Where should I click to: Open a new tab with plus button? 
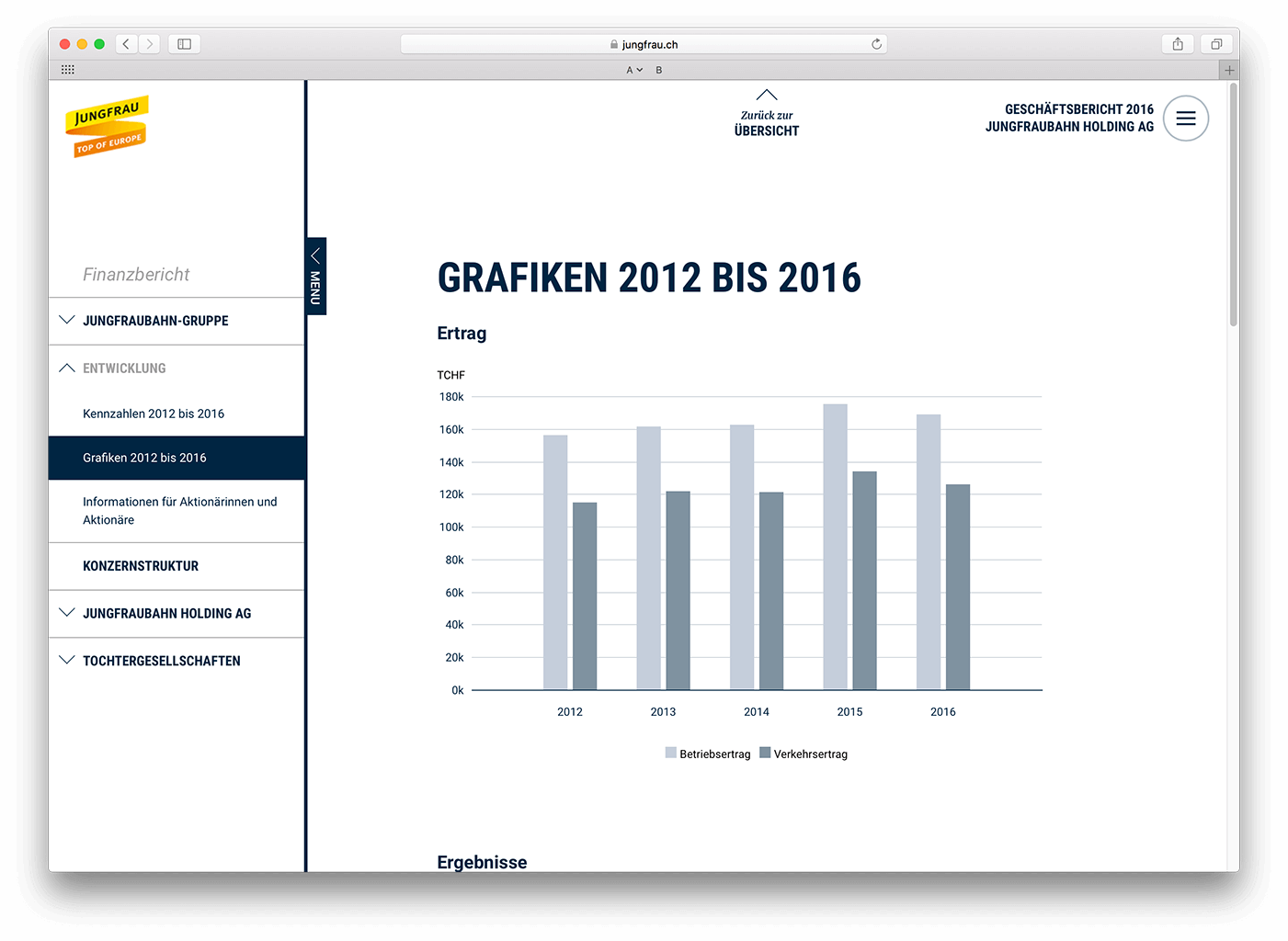click(x=1229, y=70)
